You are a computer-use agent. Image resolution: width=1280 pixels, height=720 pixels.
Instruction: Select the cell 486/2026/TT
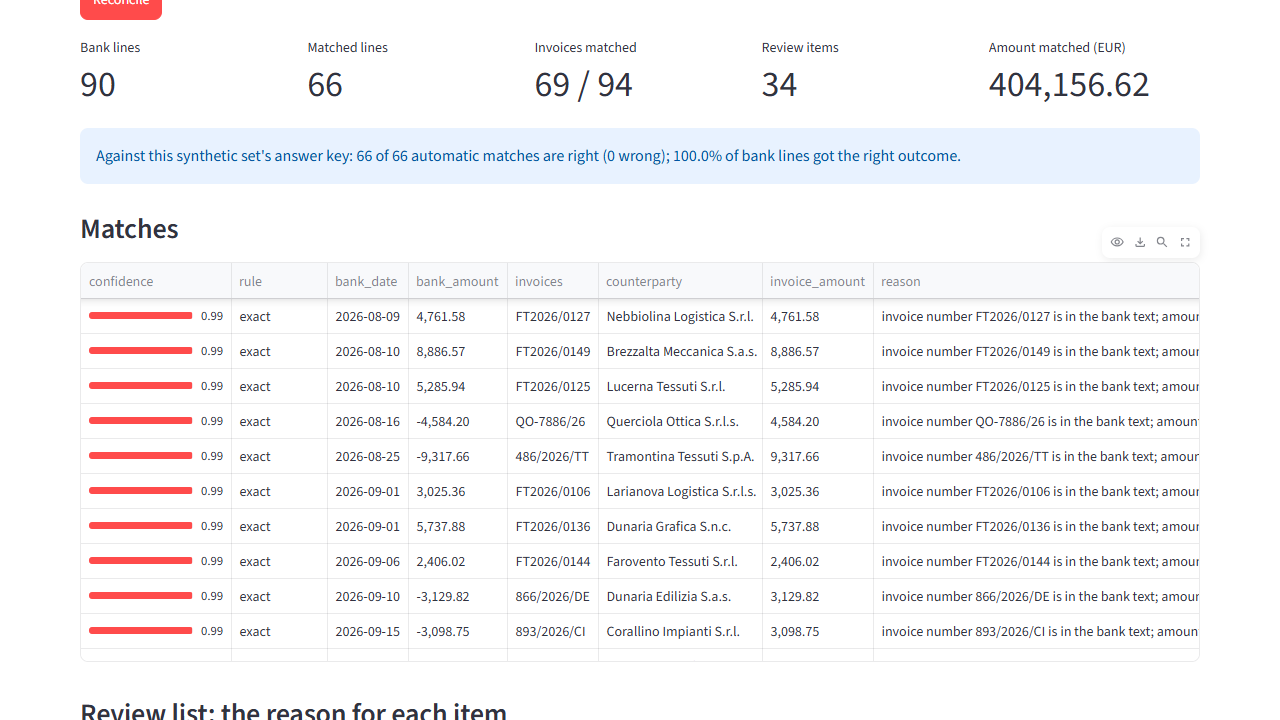552,456
